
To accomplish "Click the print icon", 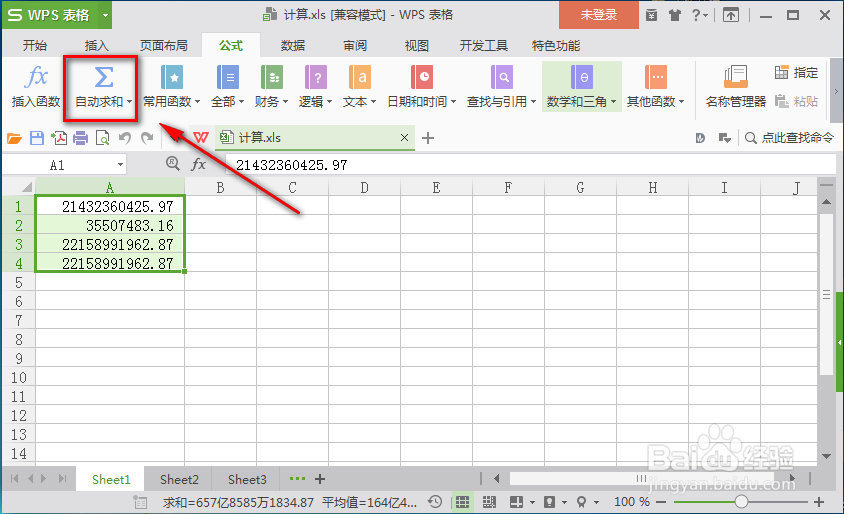I will (80, 138).
